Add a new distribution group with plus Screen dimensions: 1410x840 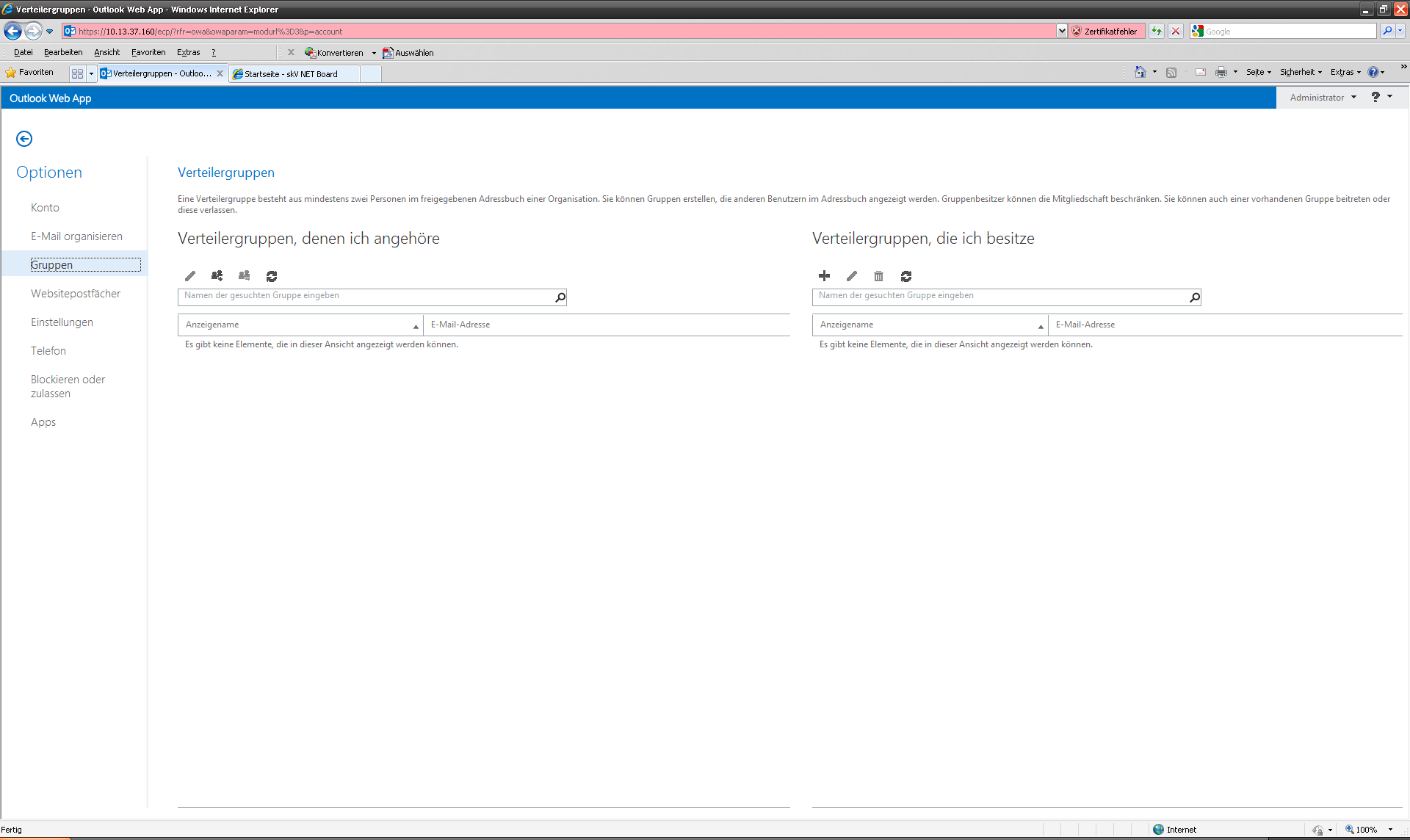coord(824,276)
